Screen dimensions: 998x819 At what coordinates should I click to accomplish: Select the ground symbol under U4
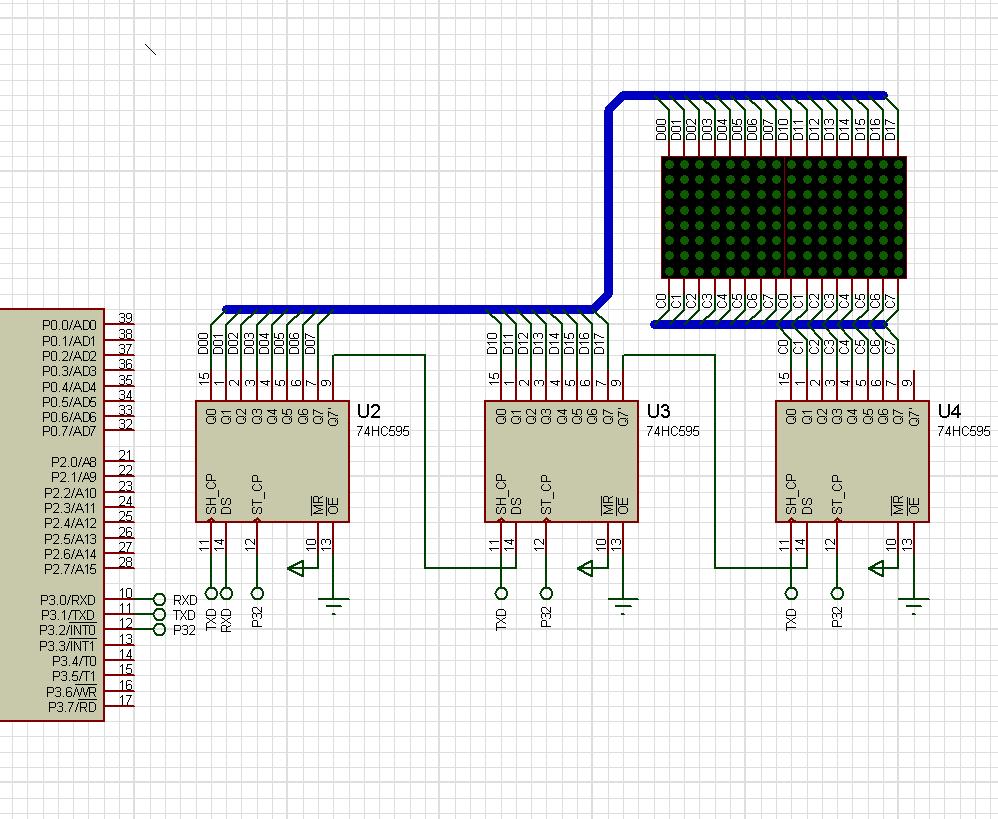click(913, 601)
